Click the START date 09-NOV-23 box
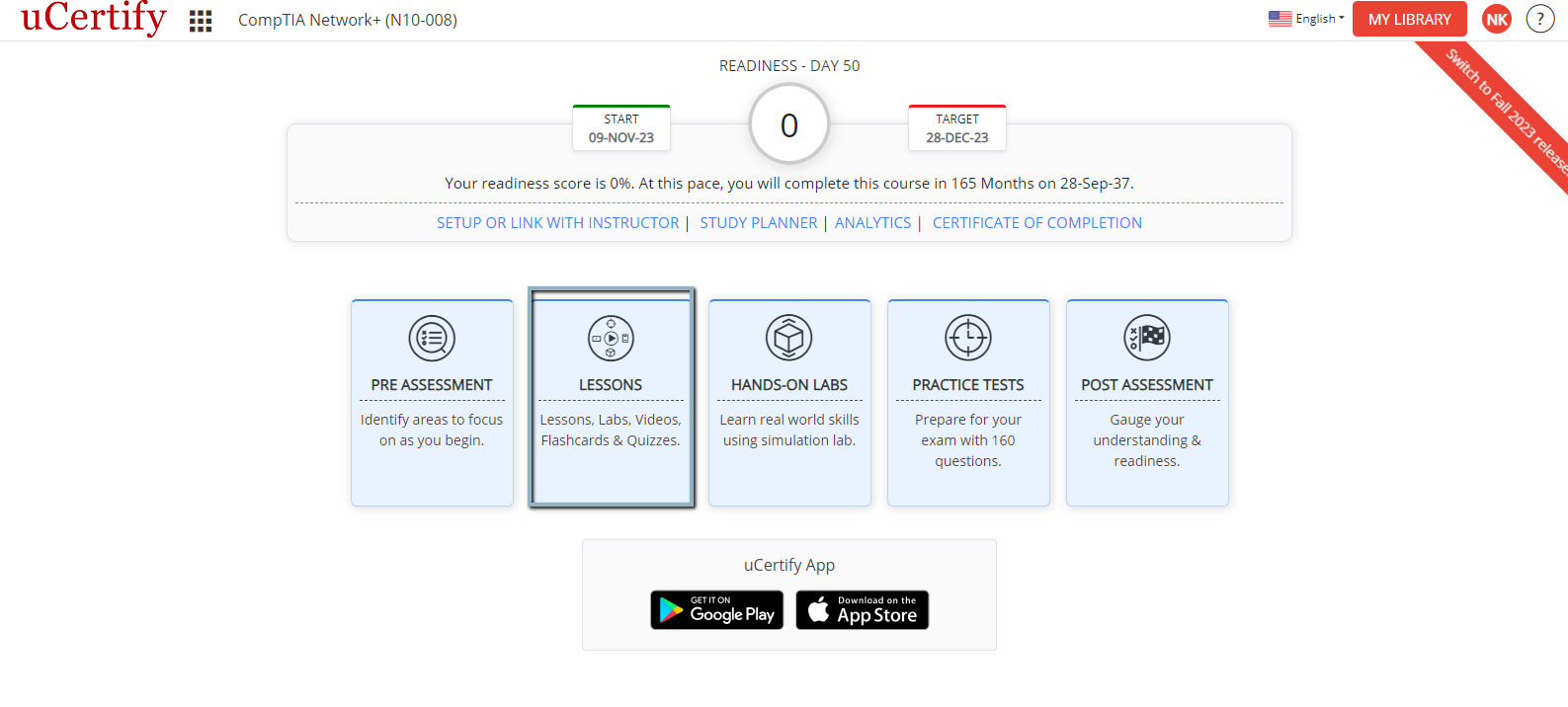The height and width of the screenshot is (707, 1568). (x=621, y=128)
